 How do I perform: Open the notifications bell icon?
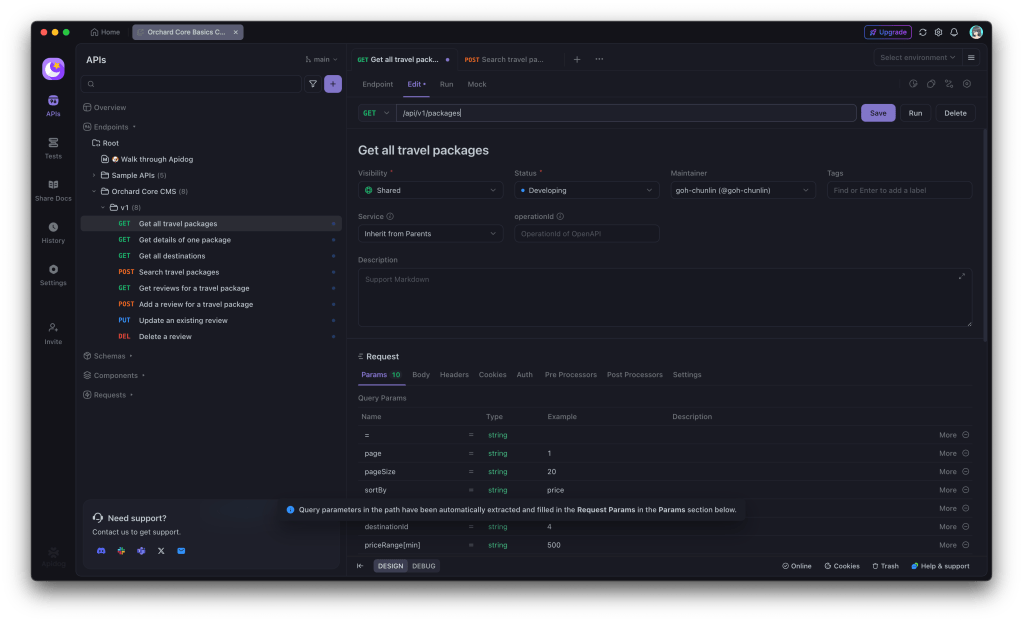click(954, 32)
